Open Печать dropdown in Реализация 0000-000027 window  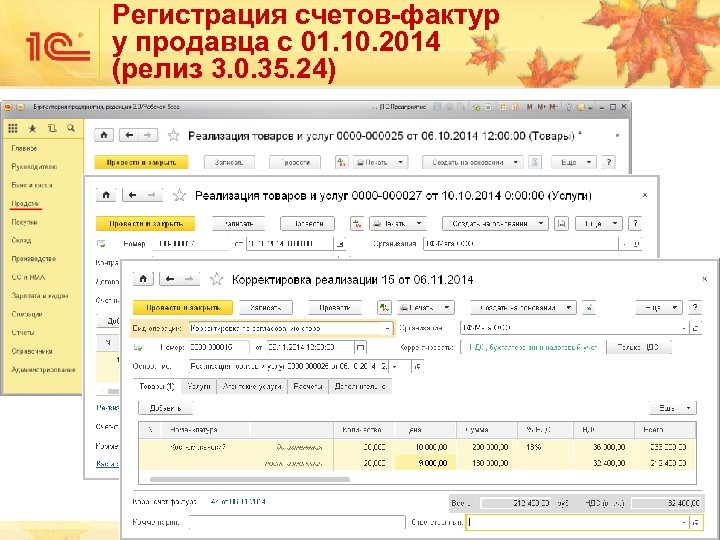coord(398,224)
